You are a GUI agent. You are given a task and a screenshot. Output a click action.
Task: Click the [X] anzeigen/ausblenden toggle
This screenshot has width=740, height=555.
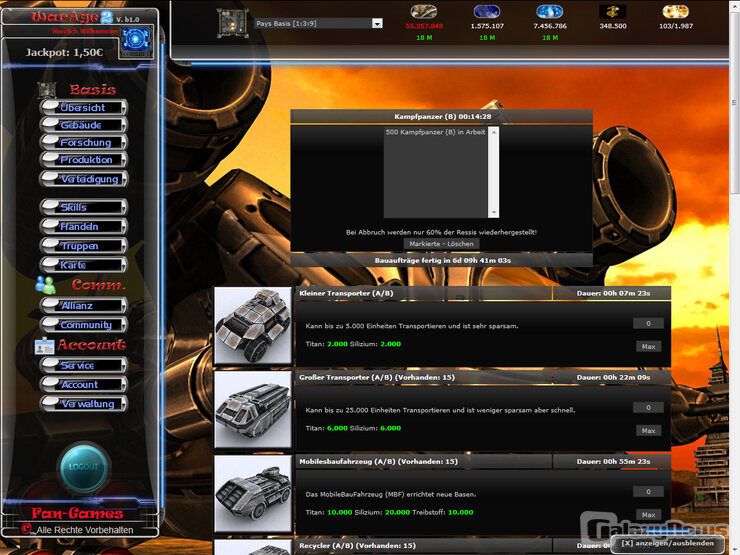pyautogui.click(x=667, y=543)
